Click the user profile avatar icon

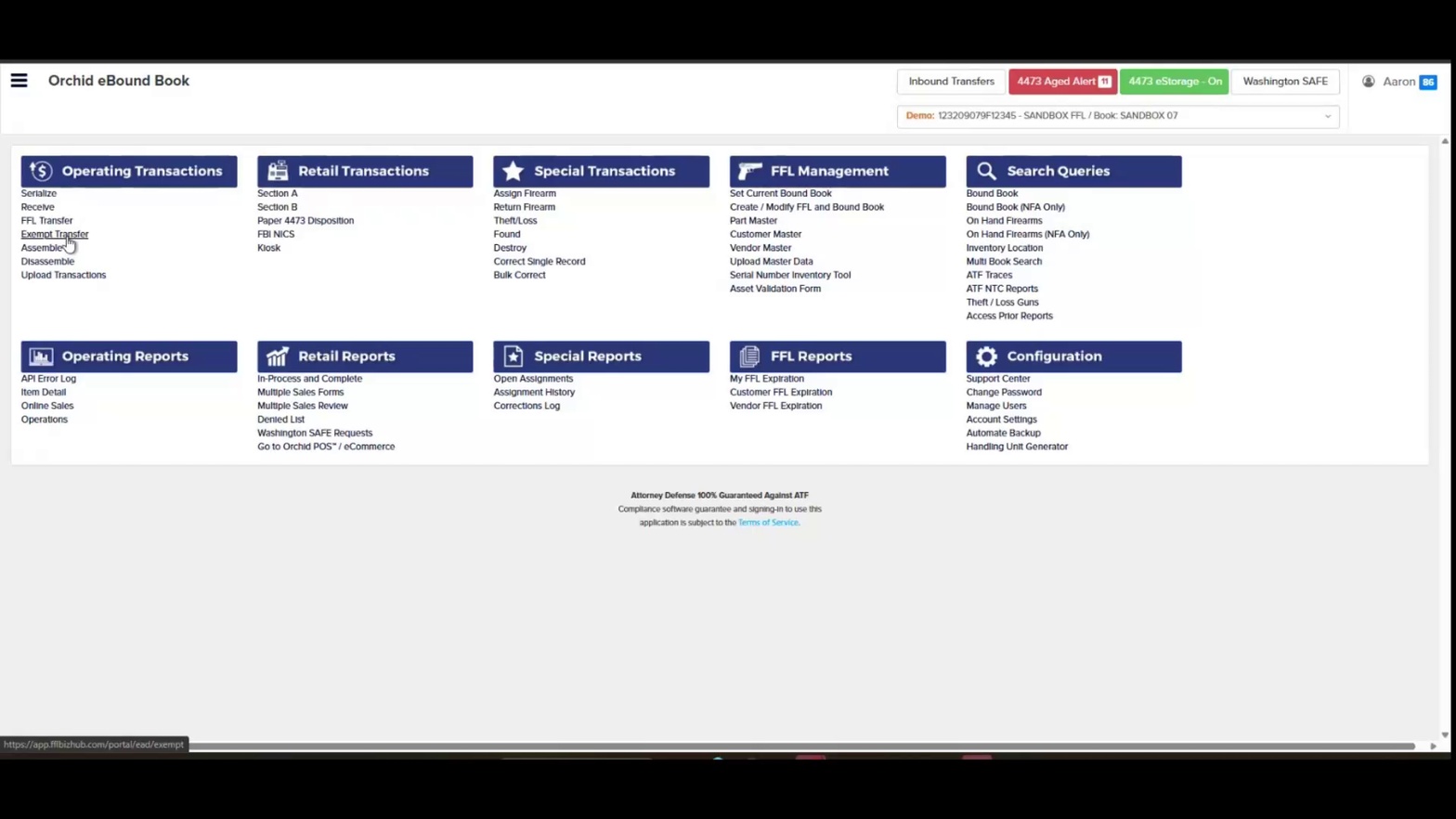pos(1369,82)
